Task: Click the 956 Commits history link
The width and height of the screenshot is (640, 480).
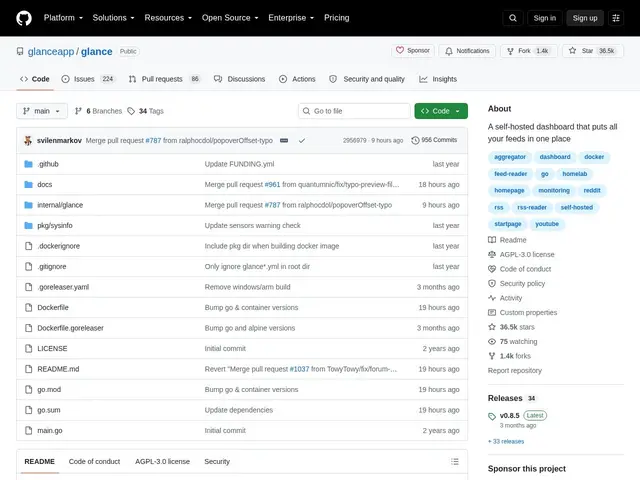Action: 434,140
